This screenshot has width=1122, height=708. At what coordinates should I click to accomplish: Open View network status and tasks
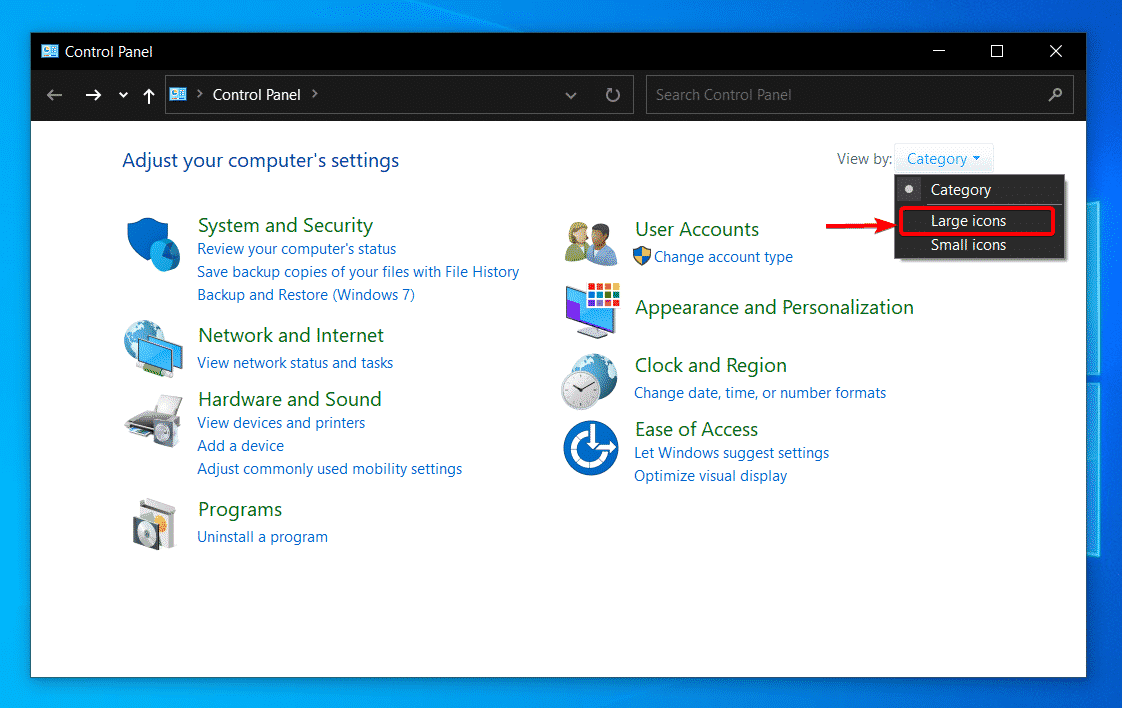pos(295,363)
